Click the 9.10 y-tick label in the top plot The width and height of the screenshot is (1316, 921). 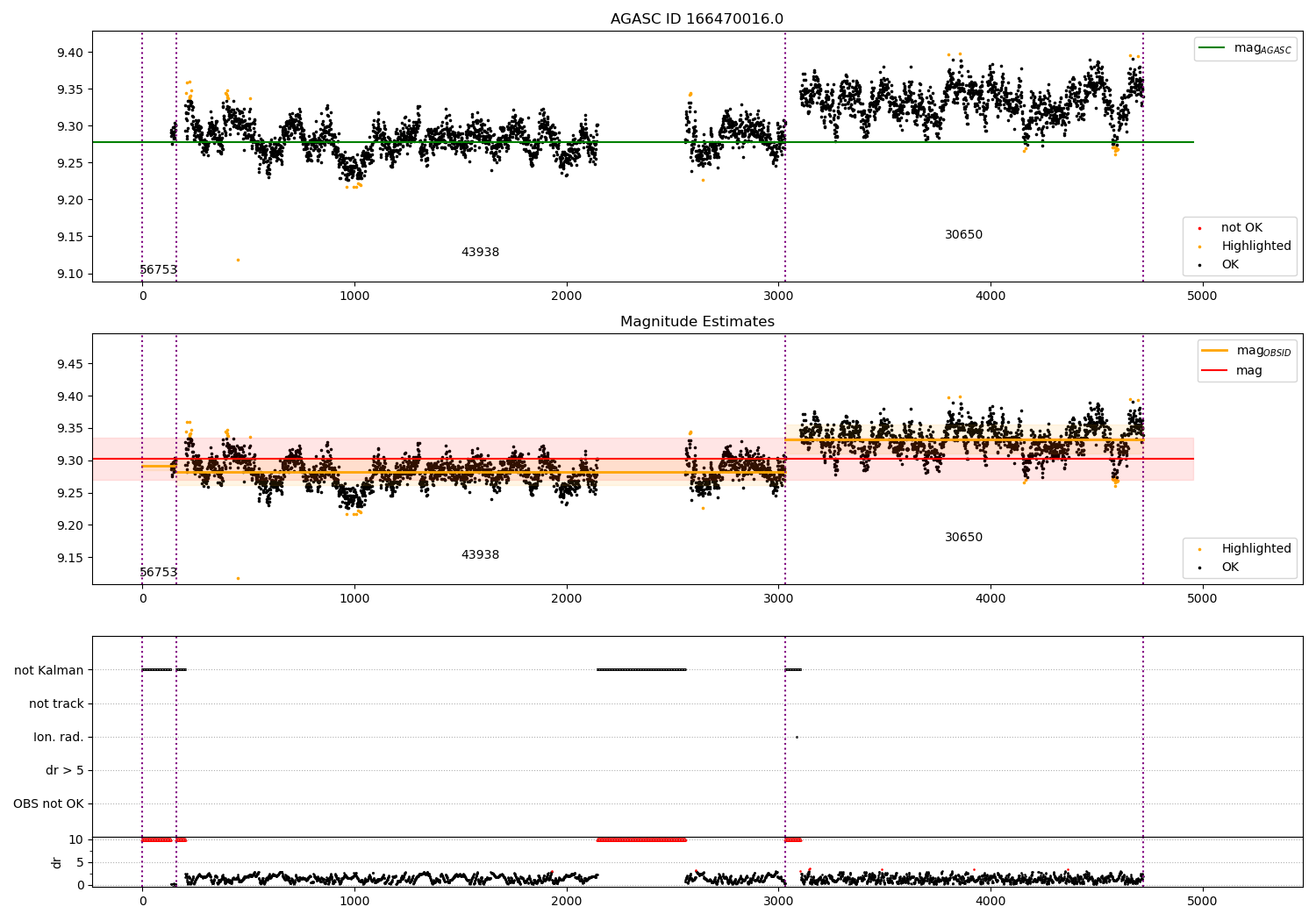point(69,274)
